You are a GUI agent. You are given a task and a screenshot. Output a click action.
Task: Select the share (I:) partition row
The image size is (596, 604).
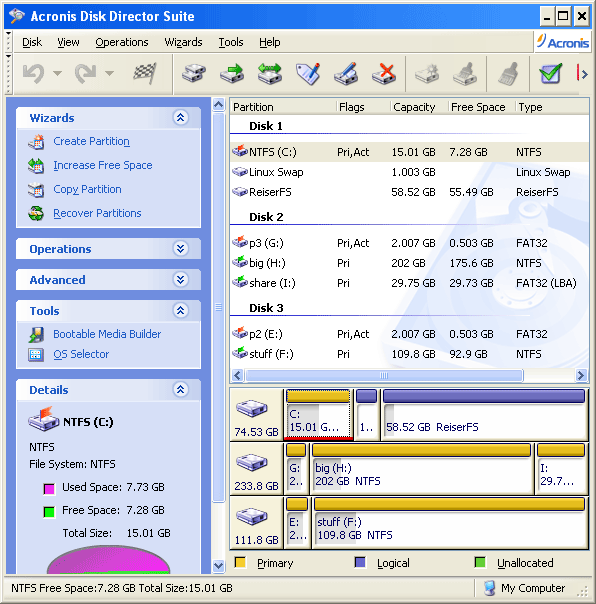[x=409, y=283]
